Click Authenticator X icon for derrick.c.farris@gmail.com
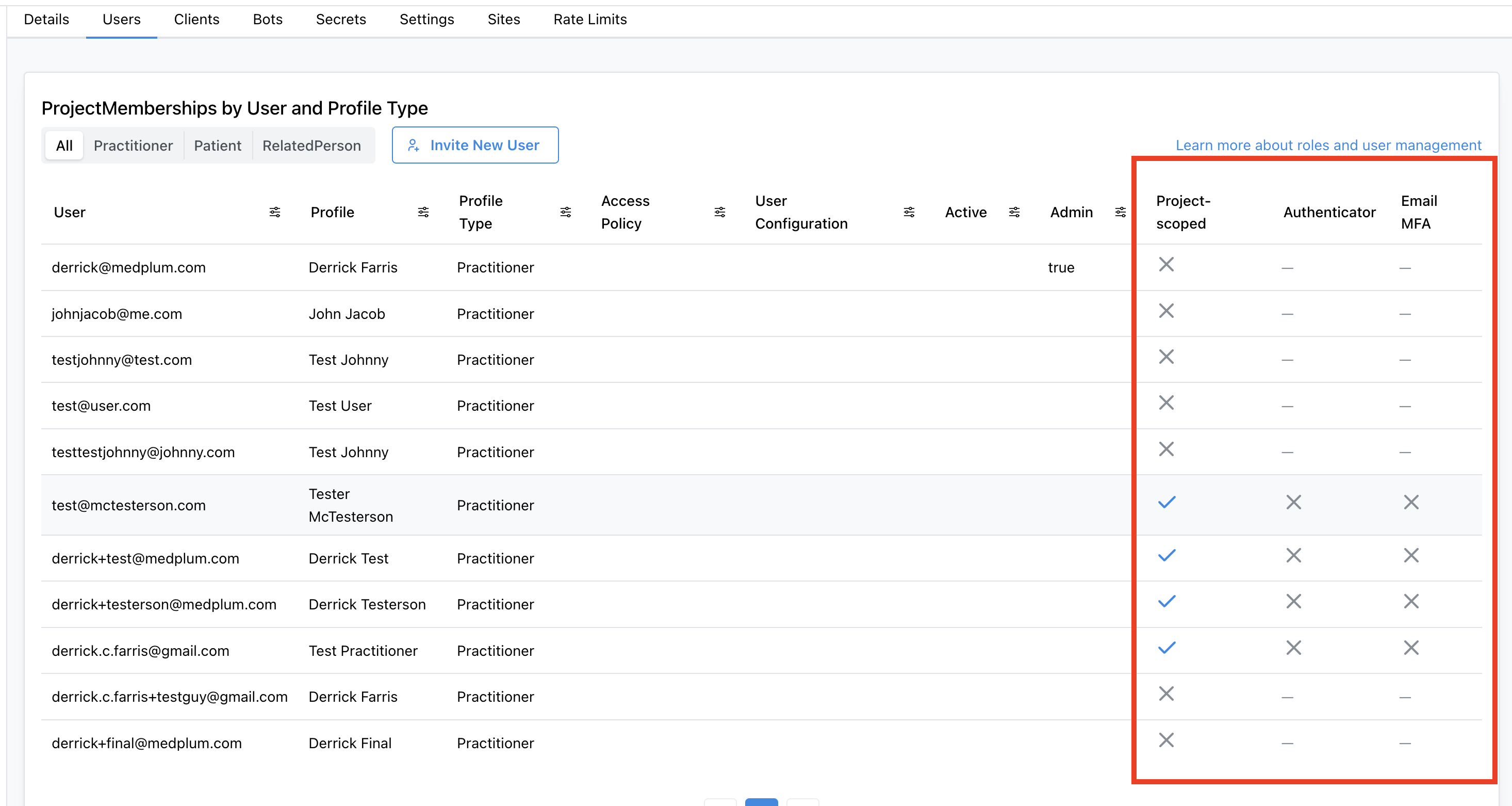 click(1294, 648)
